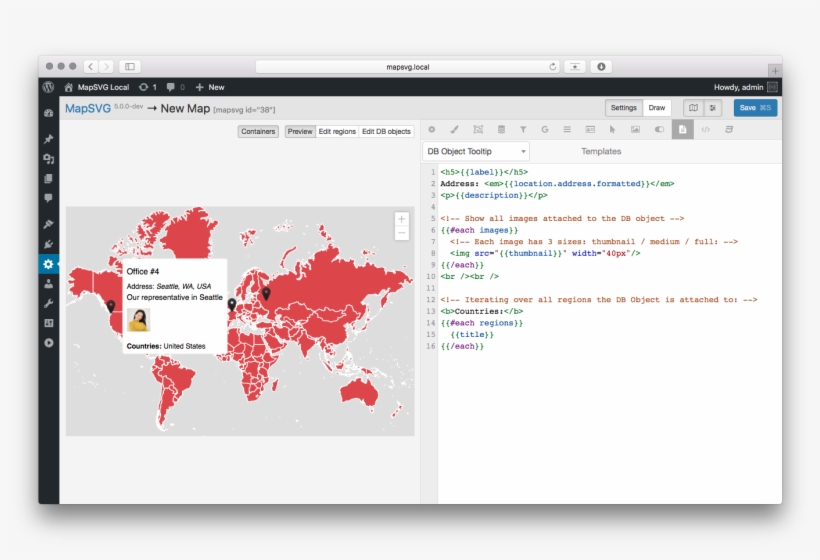
Task: Click the {{#each images}} code line
Action: (479, 230)
